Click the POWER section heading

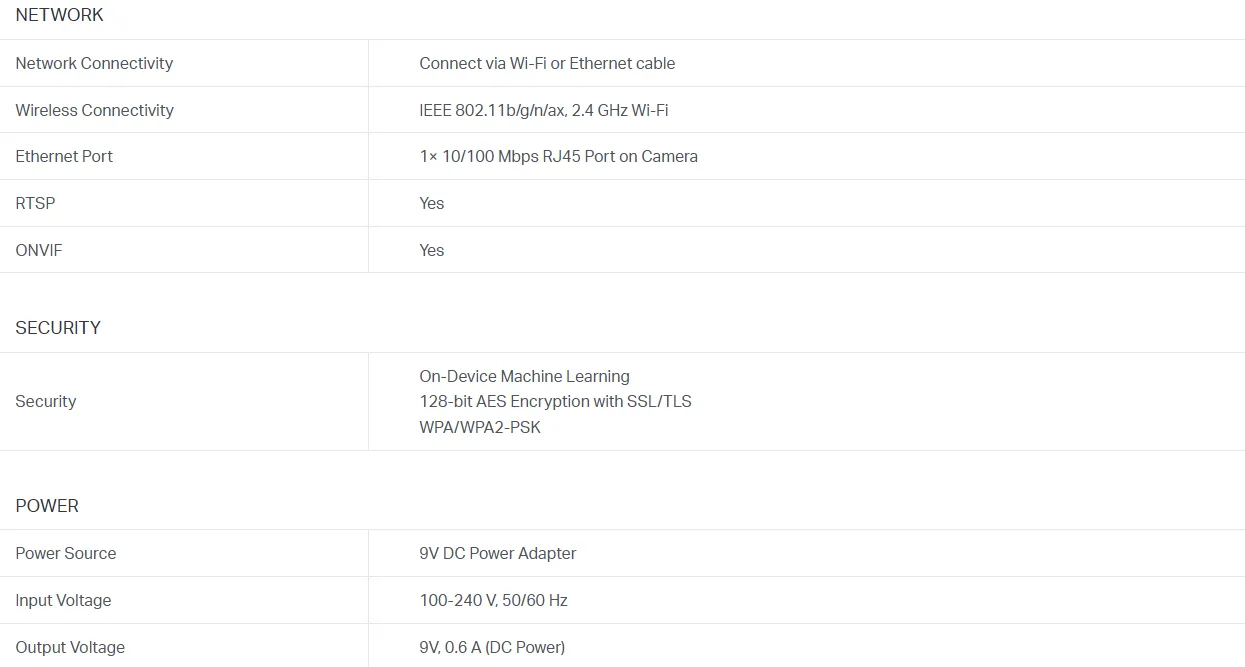tap(47, 506)
